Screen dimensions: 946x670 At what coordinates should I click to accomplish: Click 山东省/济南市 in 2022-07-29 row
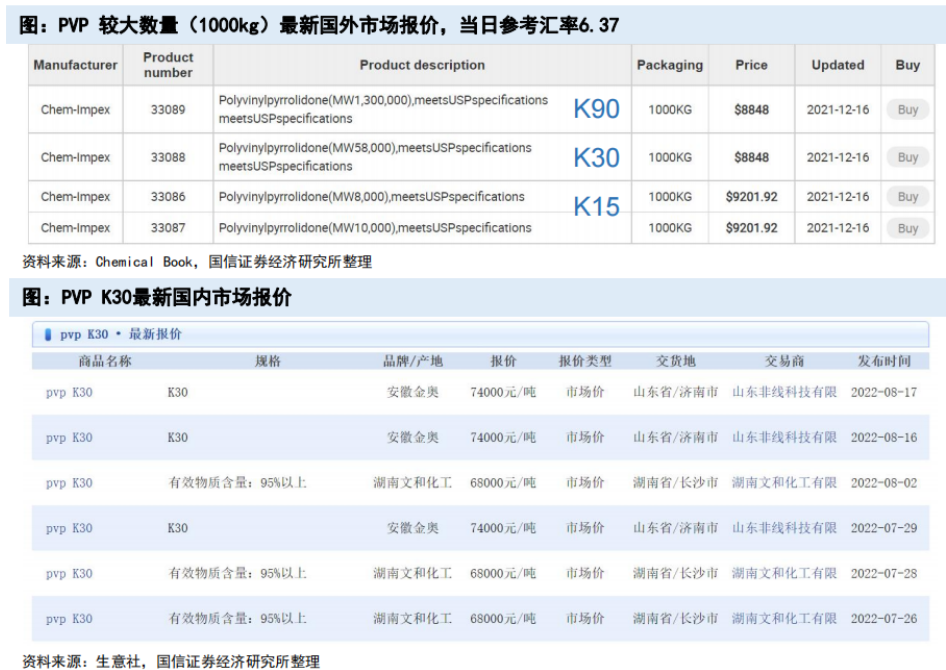(676, 528)
